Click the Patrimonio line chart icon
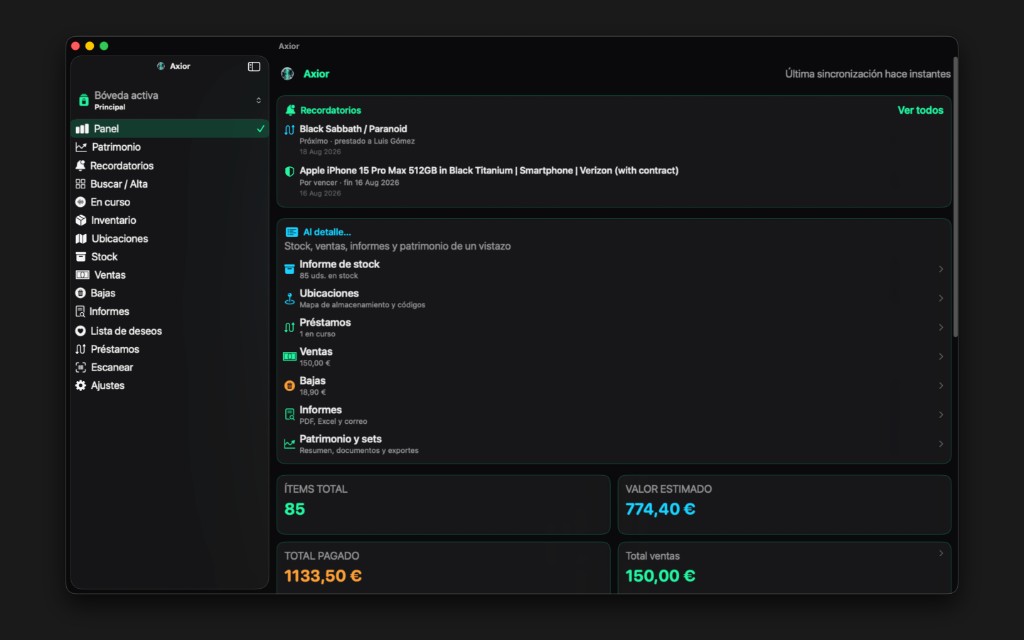The image size is (1024, 640). pyautogui.click(x=81, y=147)
